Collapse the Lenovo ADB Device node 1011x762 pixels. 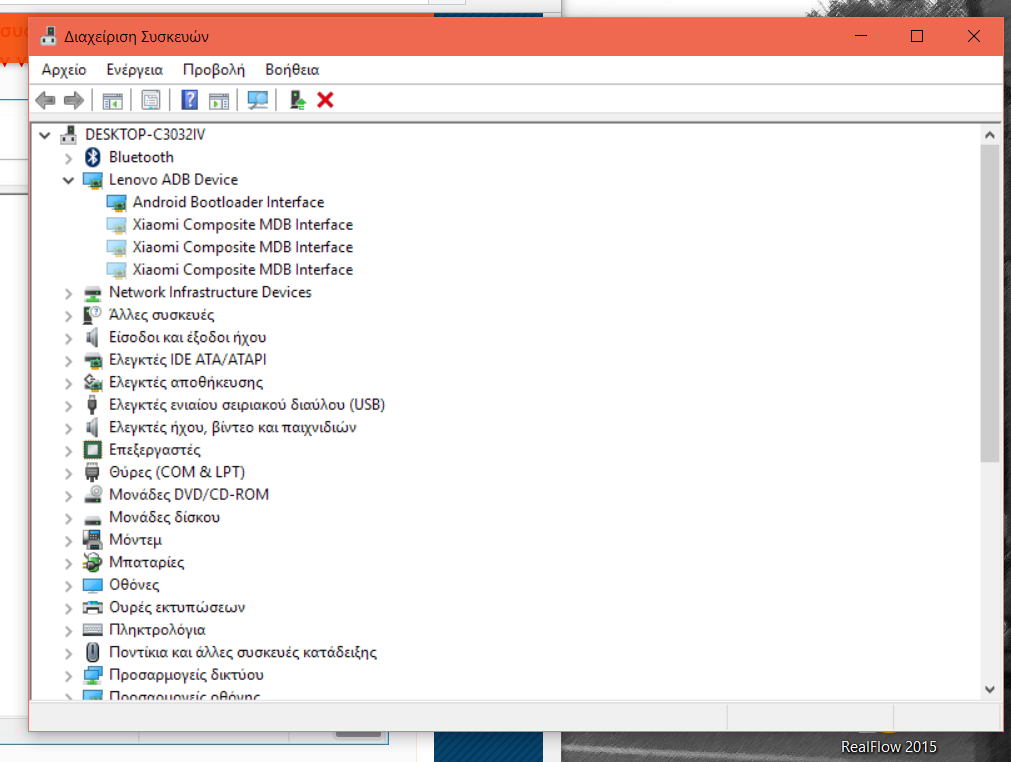68,180
